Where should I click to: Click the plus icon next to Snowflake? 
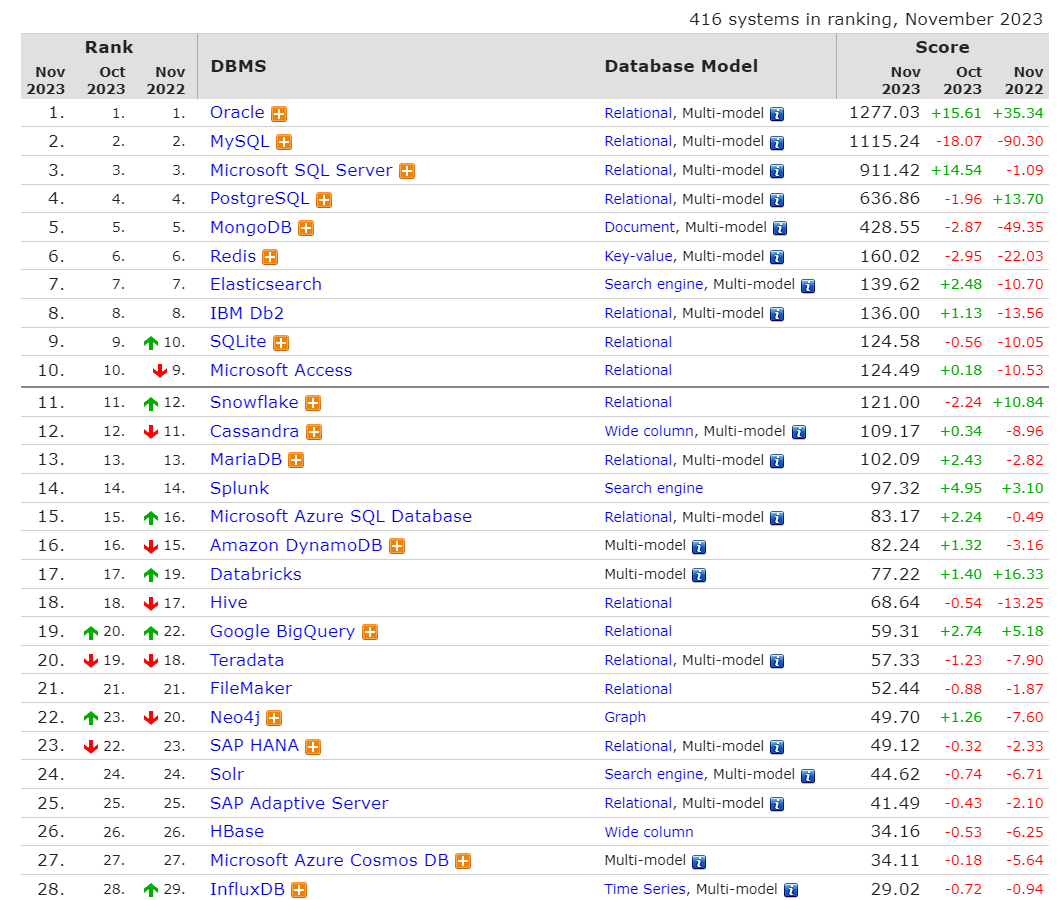tap(312, 403)
